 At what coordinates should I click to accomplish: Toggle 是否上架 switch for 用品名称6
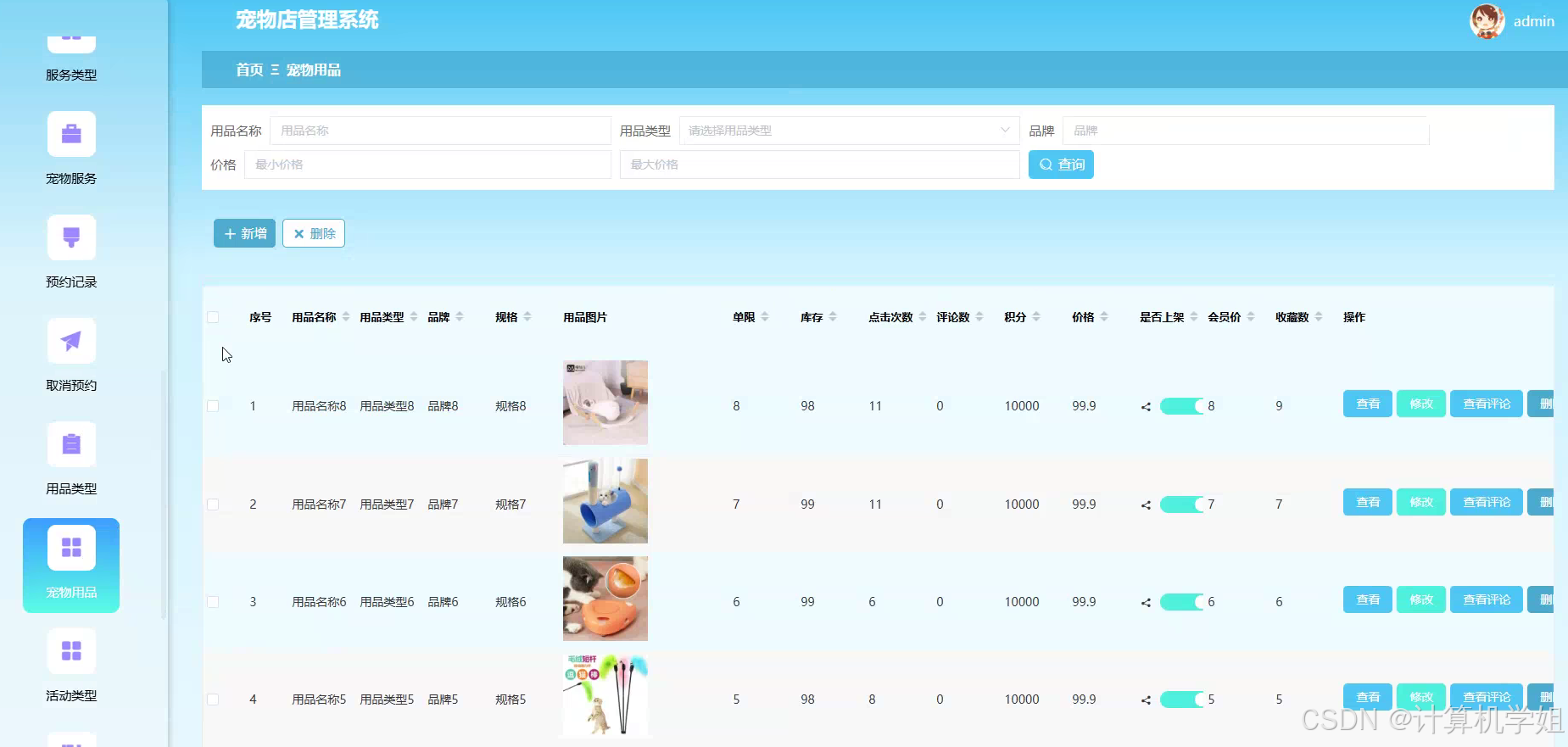pyautogui.click(x=1182, y=602)
